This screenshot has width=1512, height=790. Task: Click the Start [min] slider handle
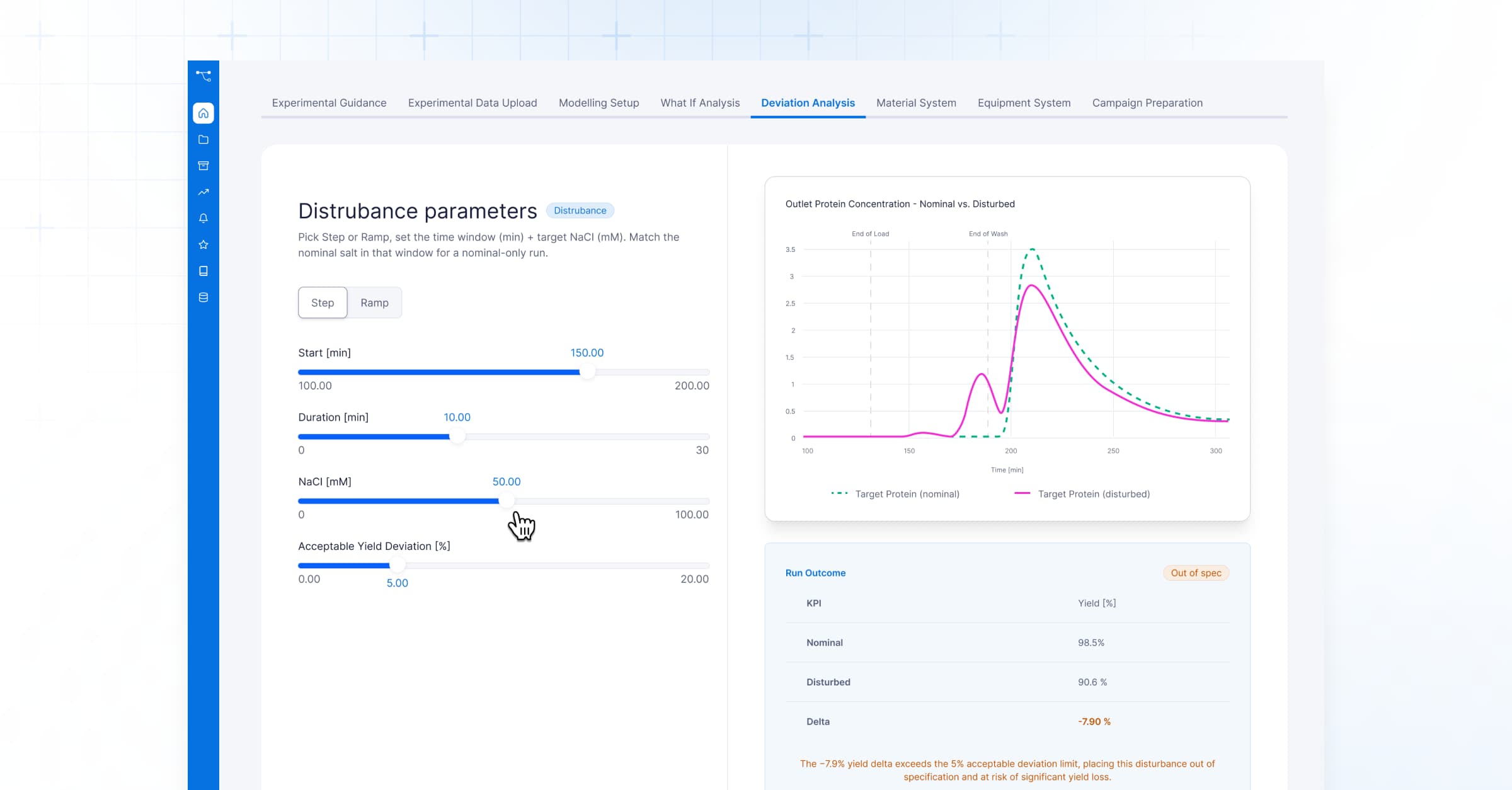pyautogui.click(x=587, y=372)
